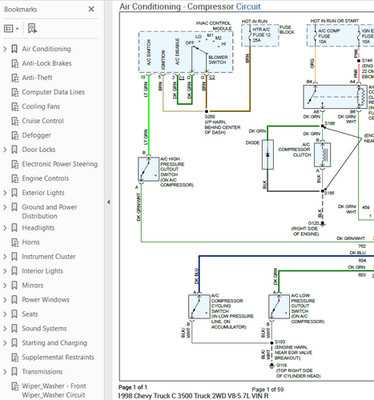Expand the Sound Systems bookmark
Screen dimensions: 374x400
coord(5,328)
